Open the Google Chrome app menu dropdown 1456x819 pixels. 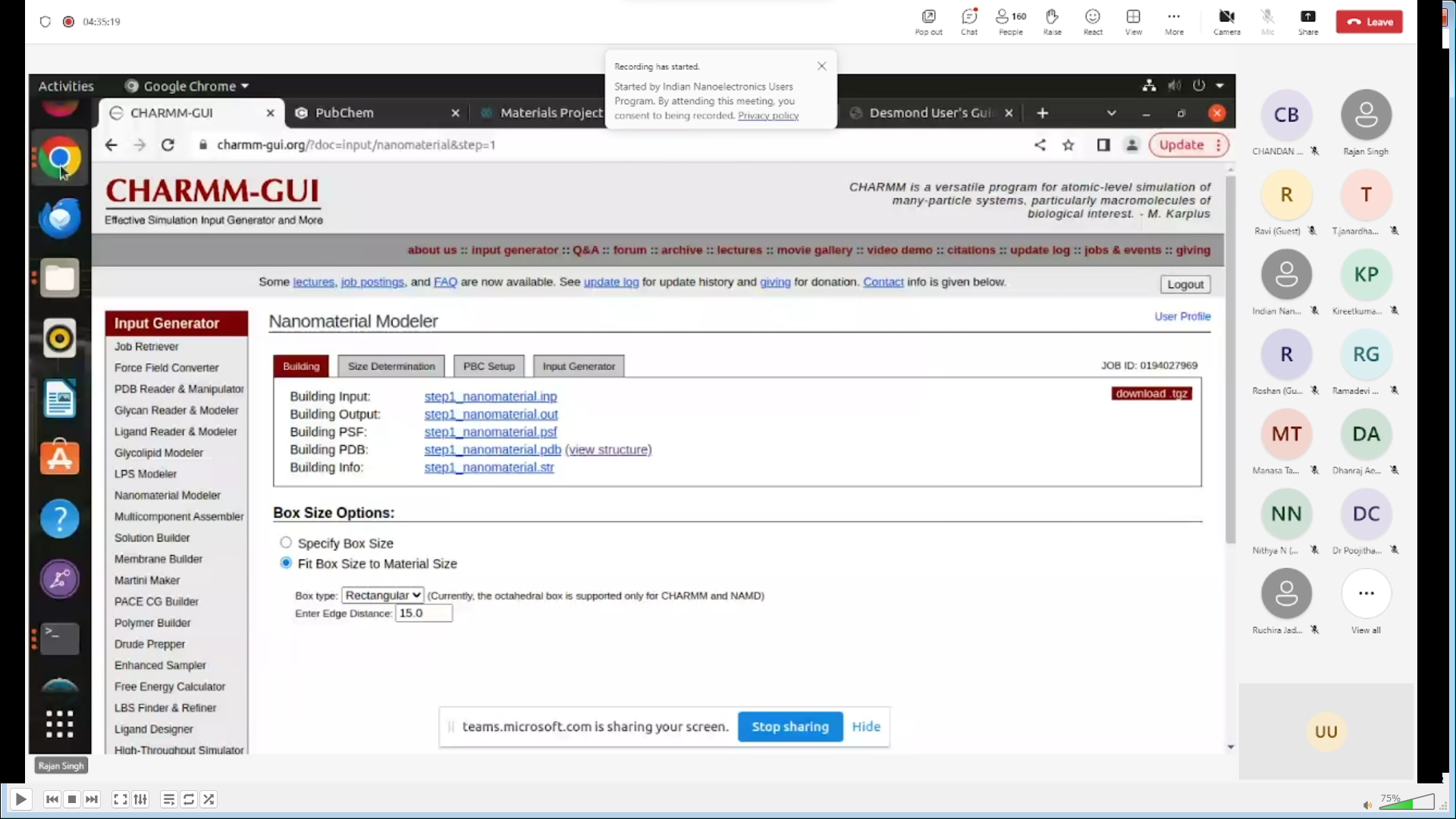[187, 86]
